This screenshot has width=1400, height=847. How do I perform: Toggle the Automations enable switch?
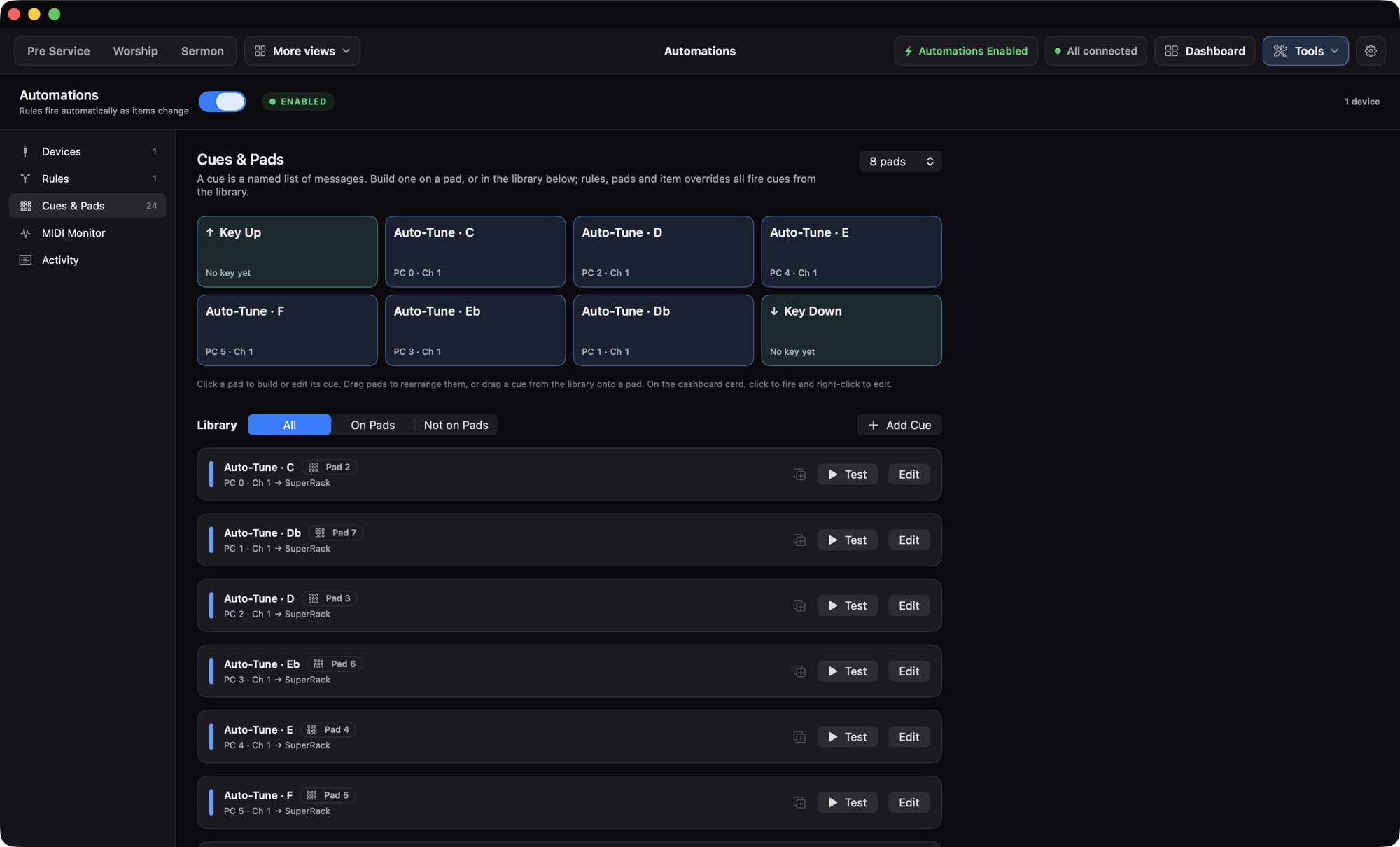pyautogui.click(x=222, y=101)
